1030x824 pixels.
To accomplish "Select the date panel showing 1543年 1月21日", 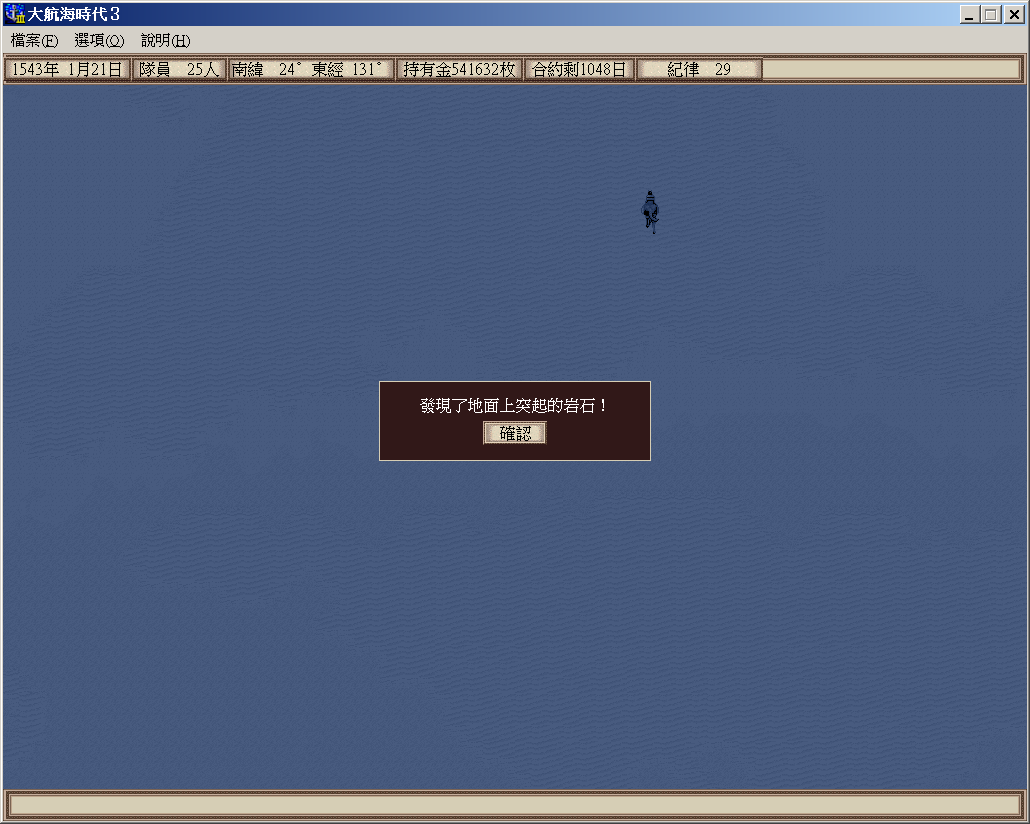I will pos(67,70).
